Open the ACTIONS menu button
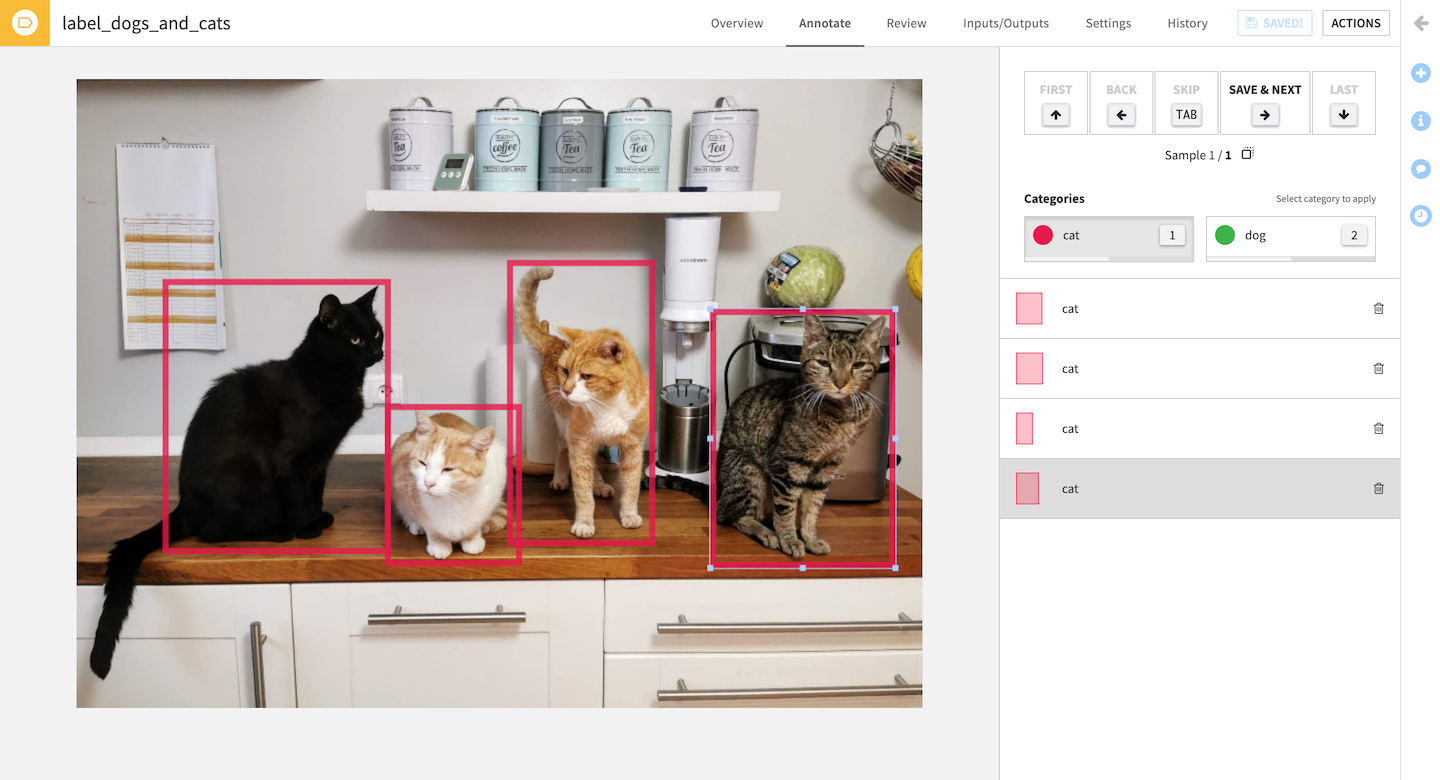This screenshot has height=780, width=1440. (x=1355, y=23)
